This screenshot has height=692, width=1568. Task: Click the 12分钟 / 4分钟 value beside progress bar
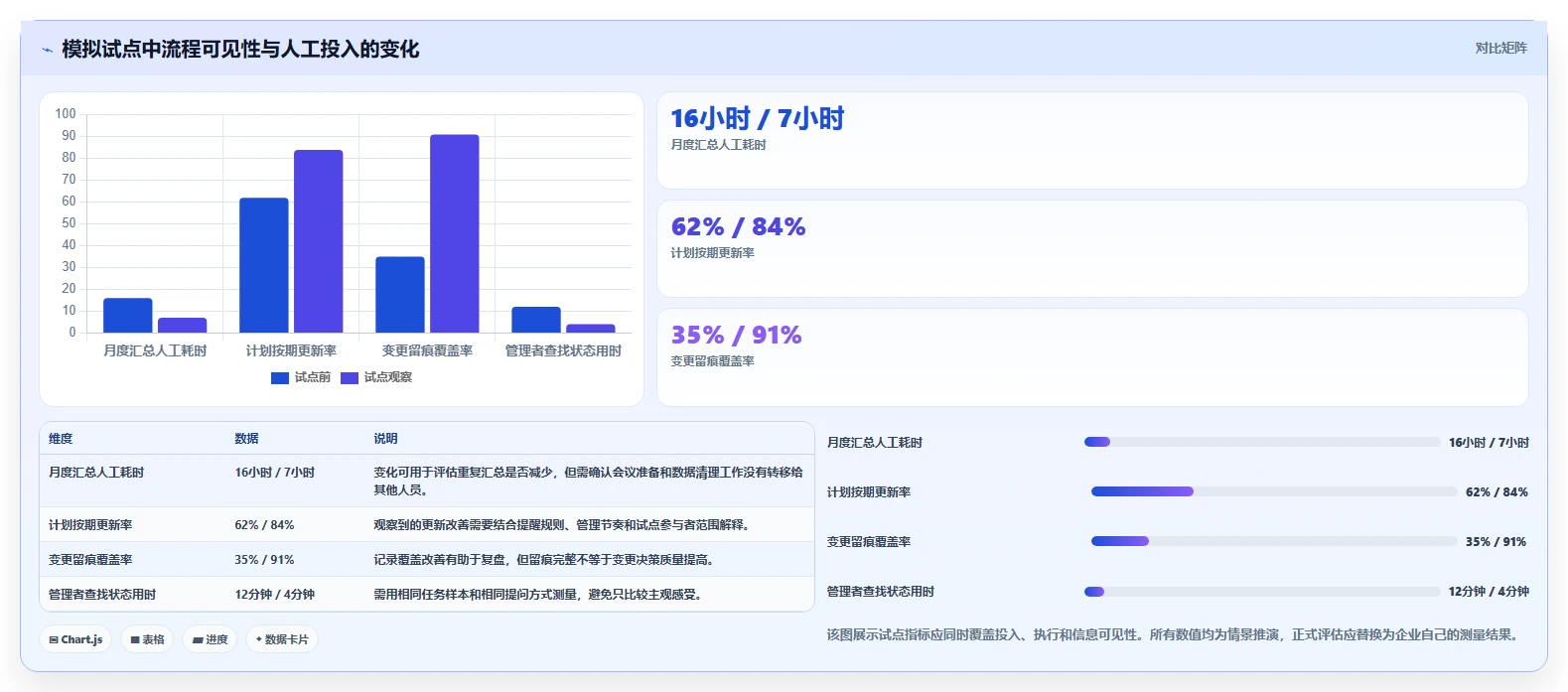pyautogui.click(x=1489, y=592)
